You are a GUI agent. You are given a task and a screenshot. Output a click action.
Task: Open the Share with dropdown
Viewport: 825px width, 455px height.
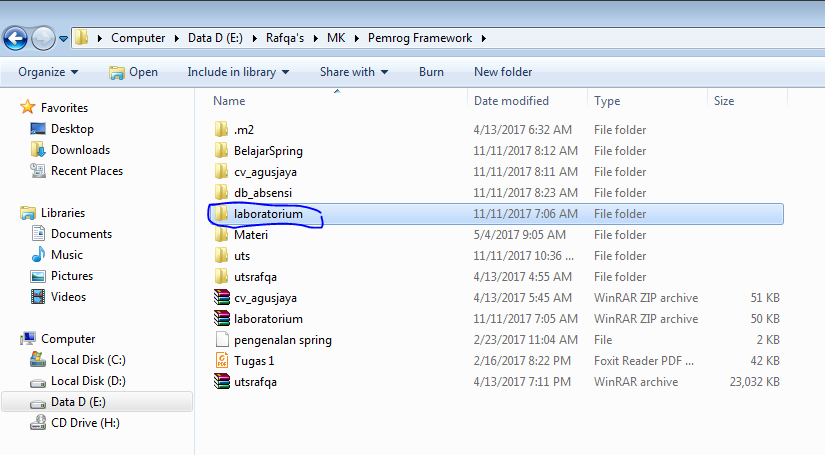(354, 72)
